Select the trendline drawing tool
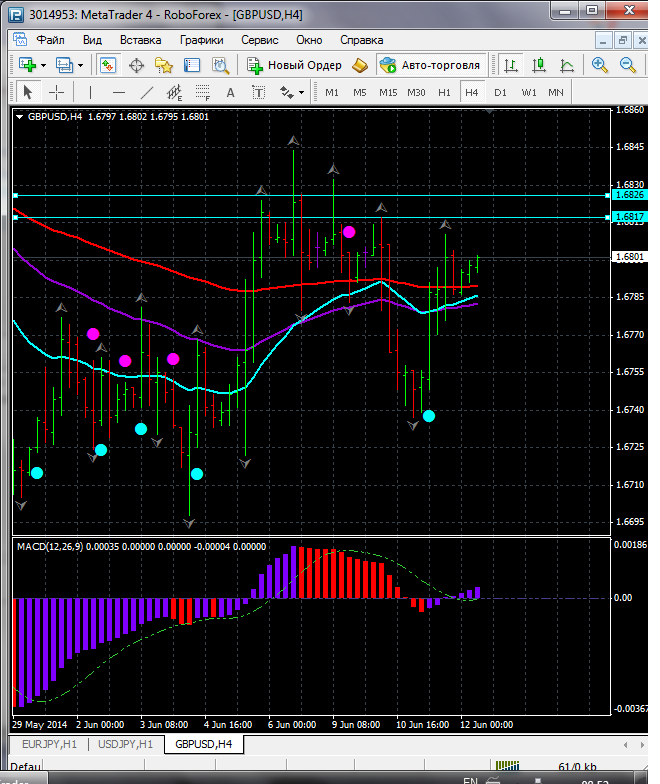 (x=147, y=92)
